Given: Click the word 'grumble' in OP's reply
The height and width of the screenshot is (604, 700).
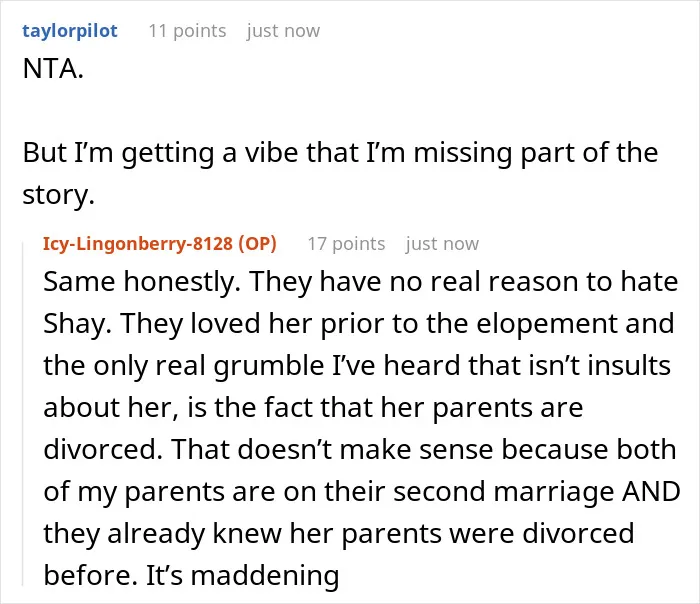Looking at the screenshot, I should pyautogui.click(x=269, y=366).
